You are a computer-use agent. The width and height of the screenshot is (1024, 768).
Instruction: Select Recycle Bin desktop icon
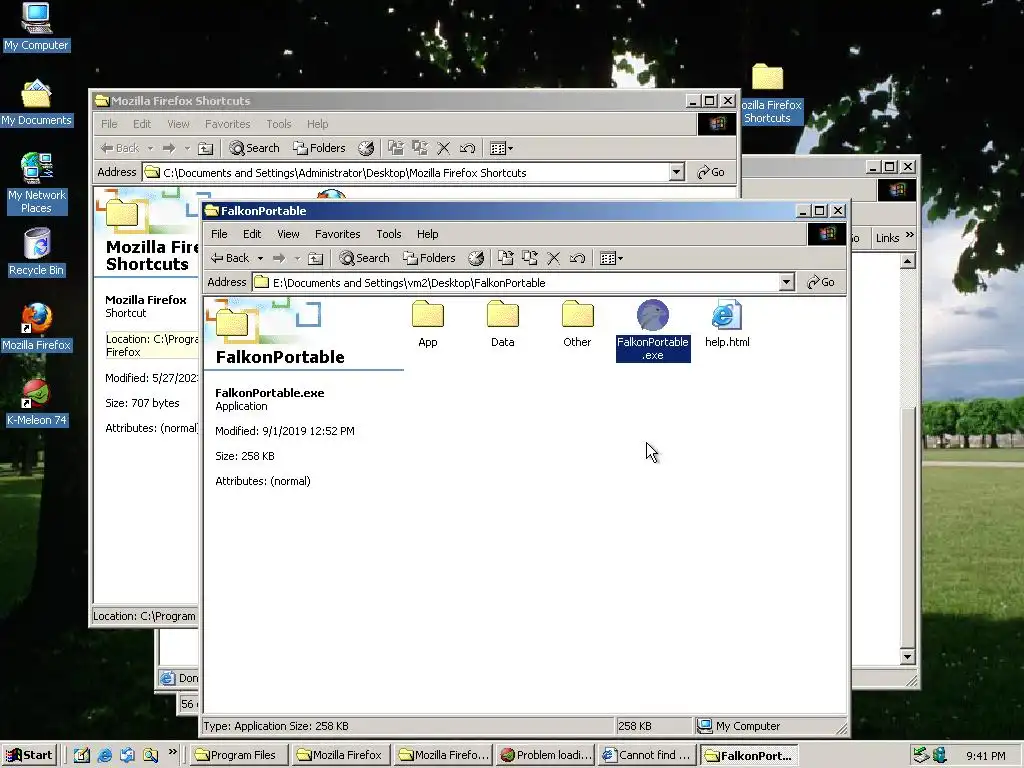pyautogui.click(x=37, y=252)
